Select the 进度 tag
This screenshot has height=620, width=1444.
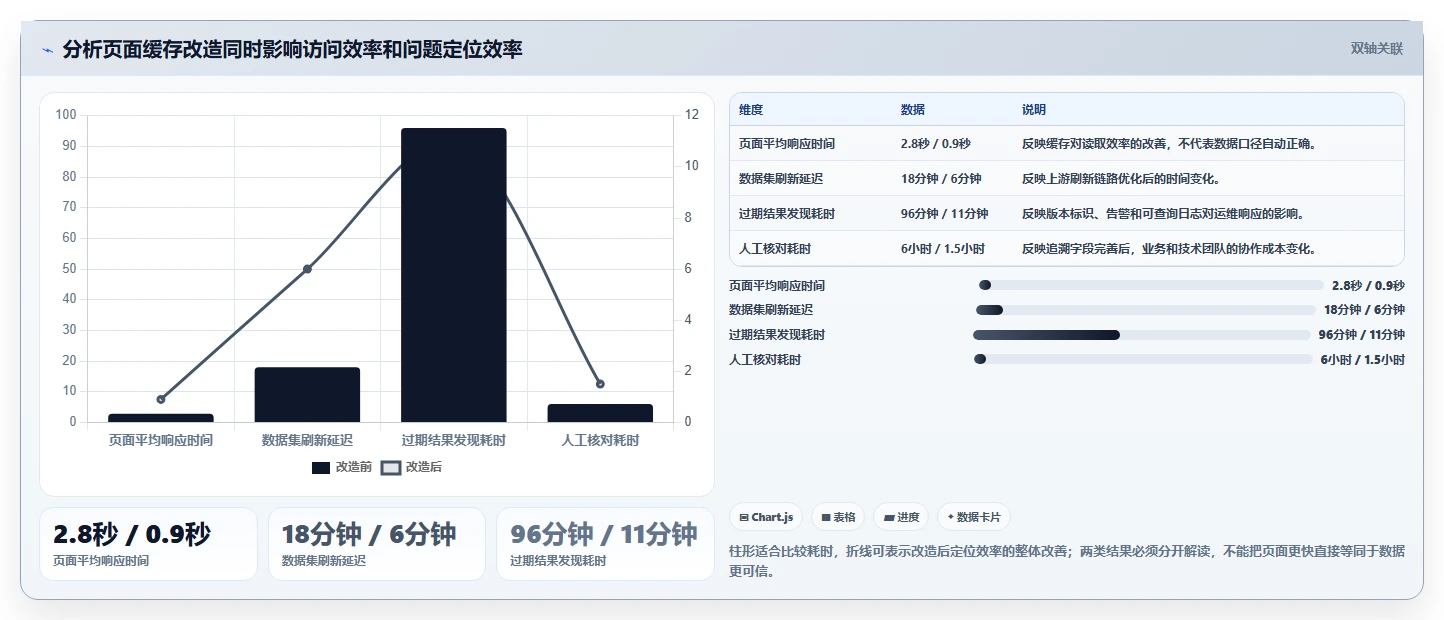[x=901, y=517]
